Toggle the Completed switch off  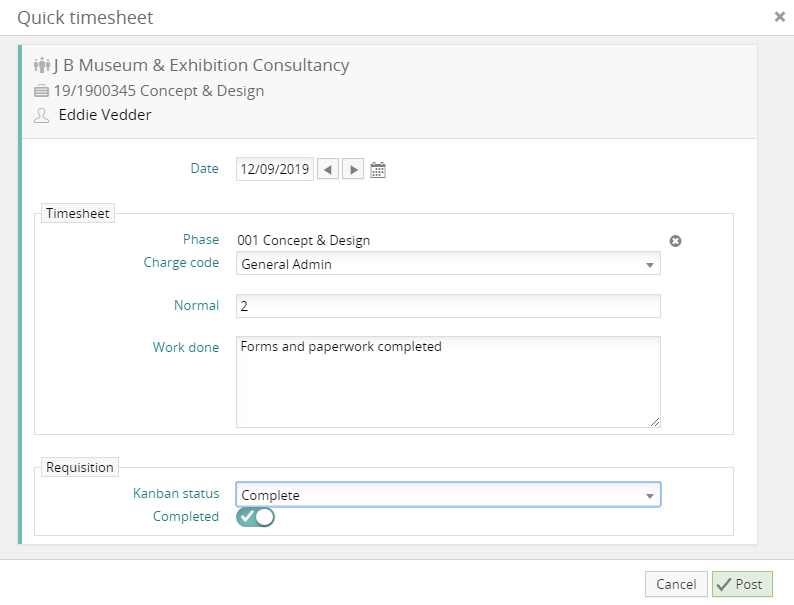coord(255,517)
